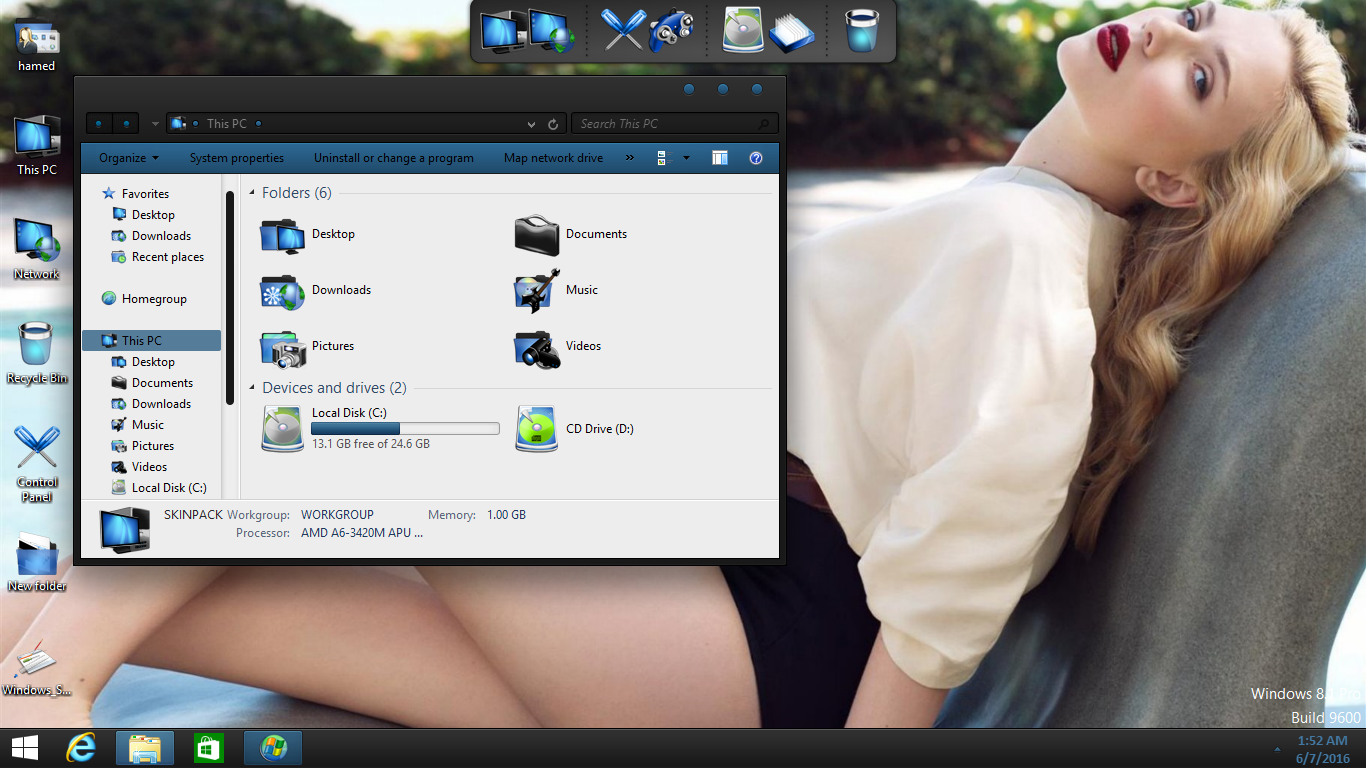
Task: Select Homegroup in the navigation pane
Action: 154,299
